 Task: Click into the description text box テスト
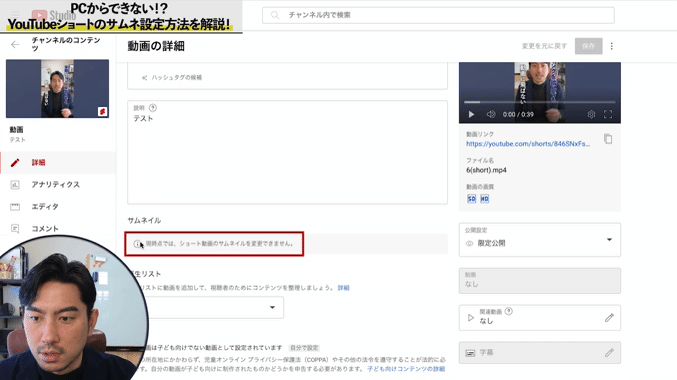pos(288,152)
